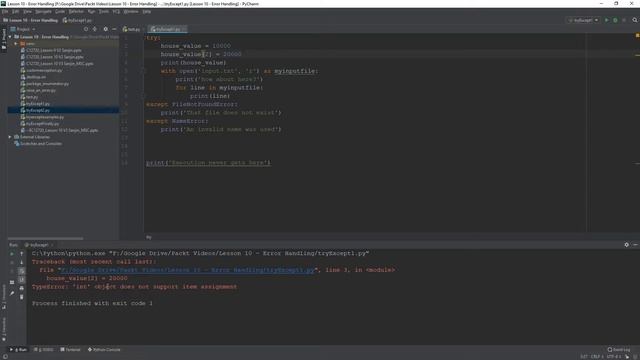Click the except FileNotFoundError: line in the editor
640x360 pixels.
[192, 104]
